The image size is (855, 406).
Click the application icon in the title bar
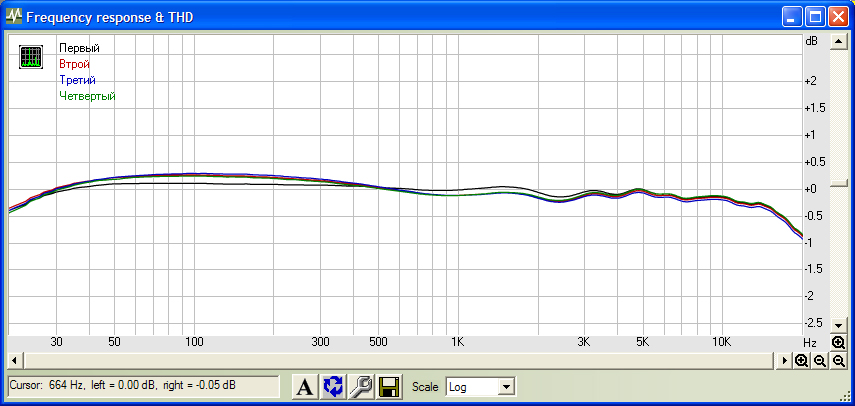[x=14, y=17]
